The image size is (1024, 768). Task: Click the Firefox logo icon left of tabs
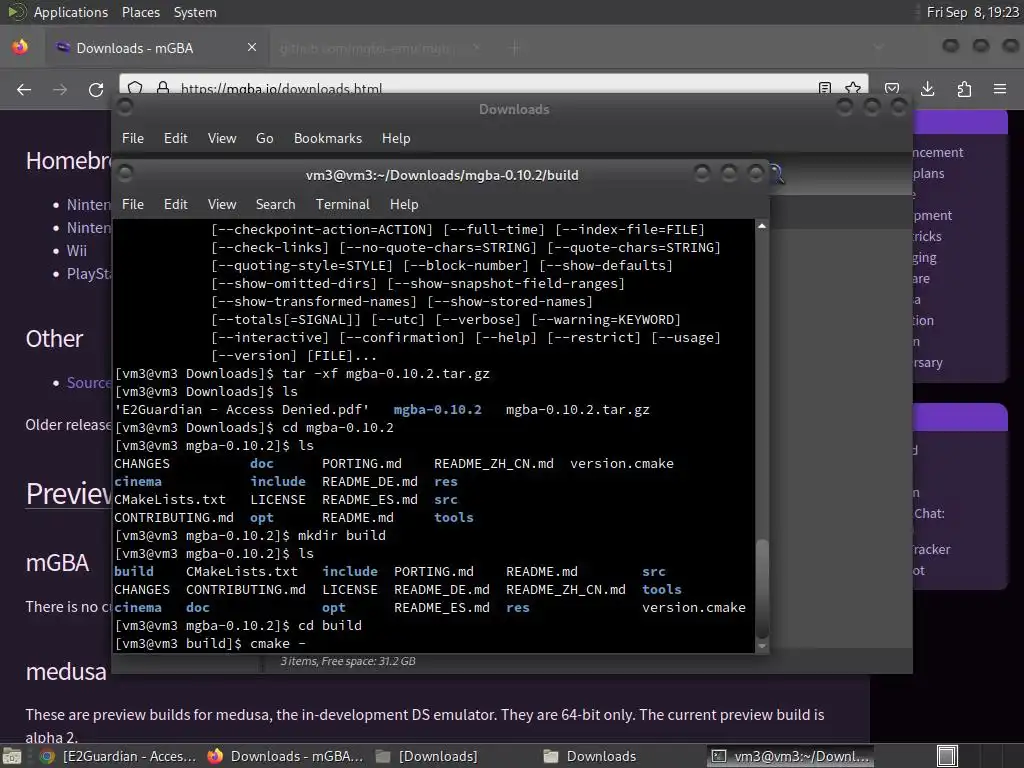(x=20, y=47)
